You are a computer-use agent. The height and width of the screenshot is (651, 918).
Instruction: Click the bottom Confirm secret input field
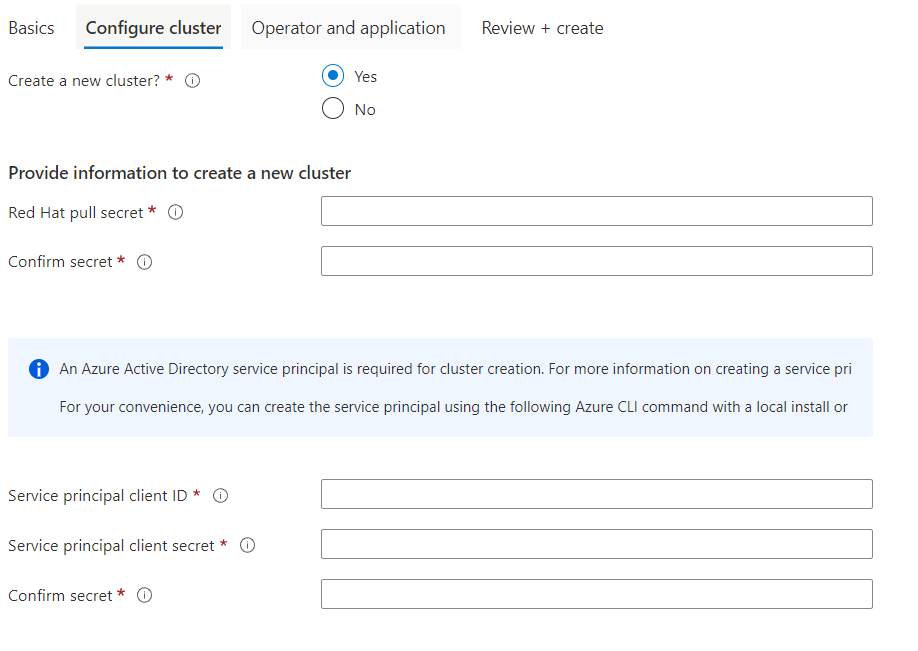596,594
